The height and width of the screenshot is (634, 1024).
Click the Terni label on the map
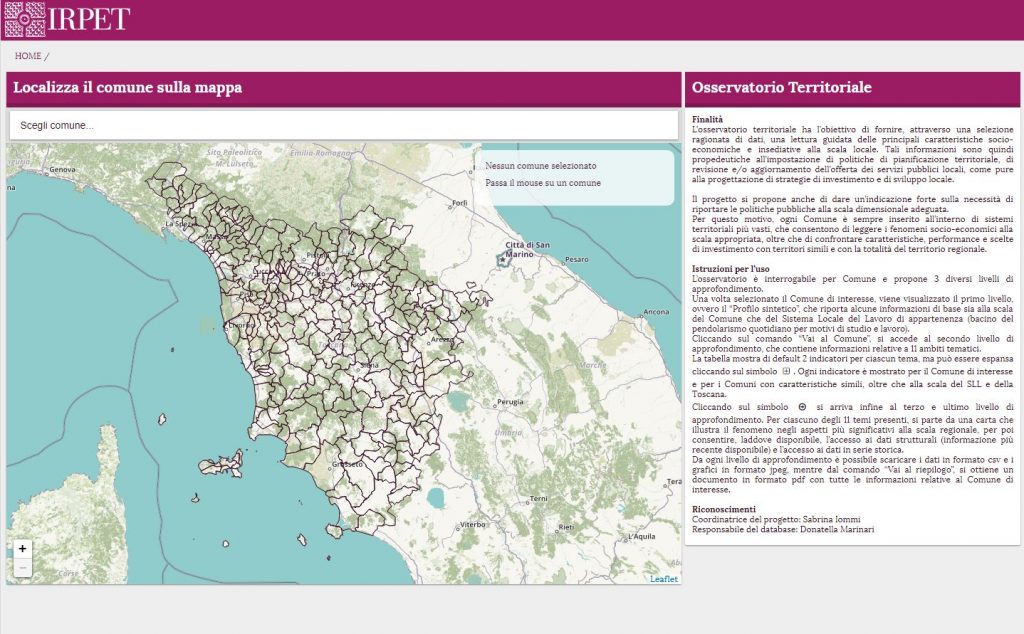tap(539, 499)
